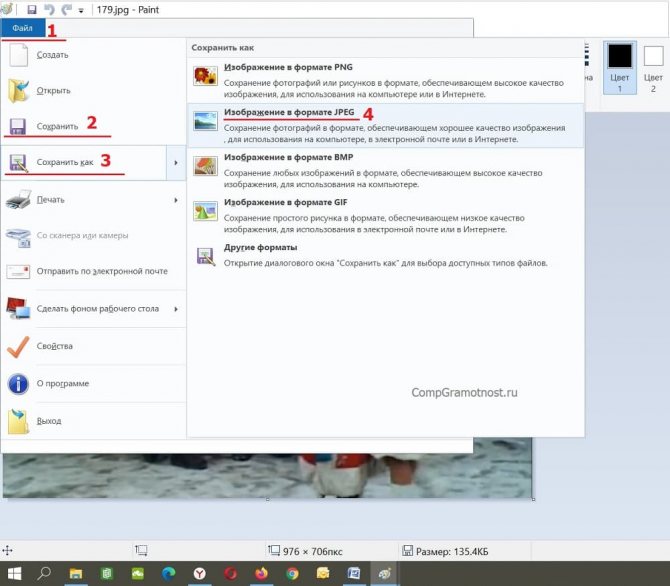Image resolution: width=670 pixels, height=586 pixels.
Task: Launch Firefox from the taskbar
Action: tap(261, 574)
